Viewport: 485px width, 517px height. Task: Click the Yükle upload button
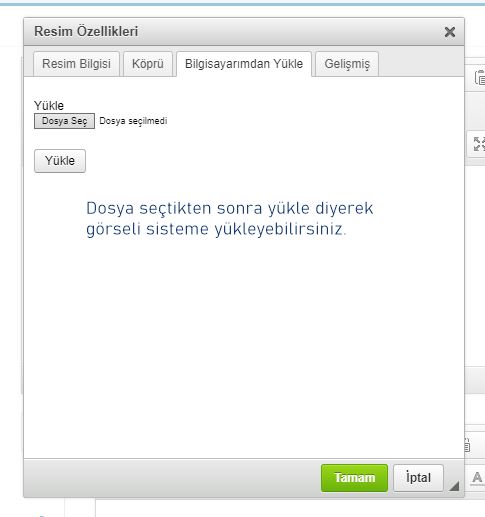pos(60,161)
